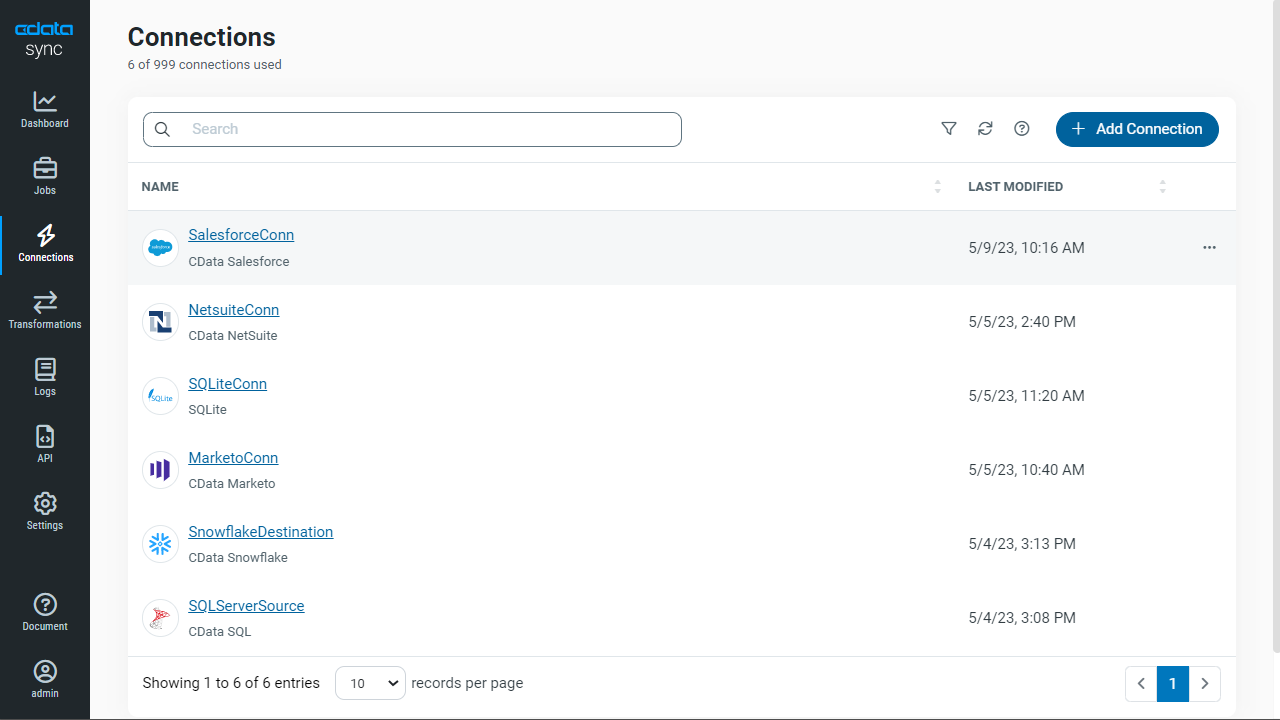The image size is (1280, 720).
Task: Click the filter funnel icon
Action: tap(949, 129)
